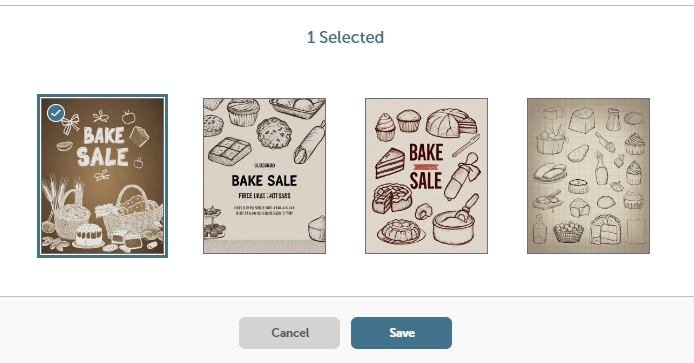The image size is (694, 363).
Task: Click the fruit basket sketch in fourth thumbnail
Action: 569,231
